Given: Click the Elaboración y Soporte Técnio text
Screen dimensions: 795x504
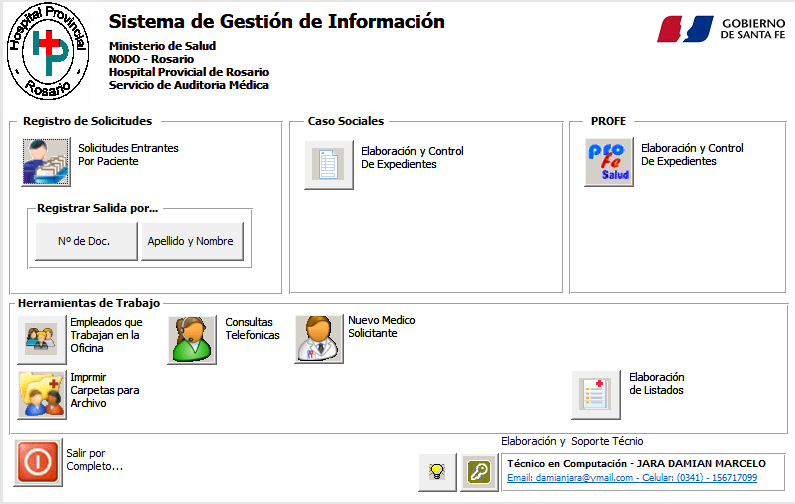Looking at the screenshot, I should (x=572, y=441).
